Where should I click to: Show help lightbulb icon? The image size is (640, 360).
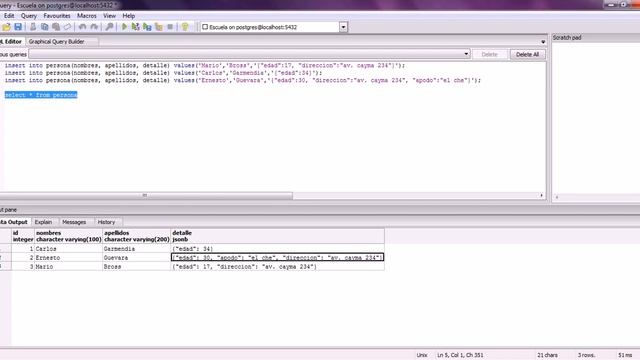[x=185, y=27]
